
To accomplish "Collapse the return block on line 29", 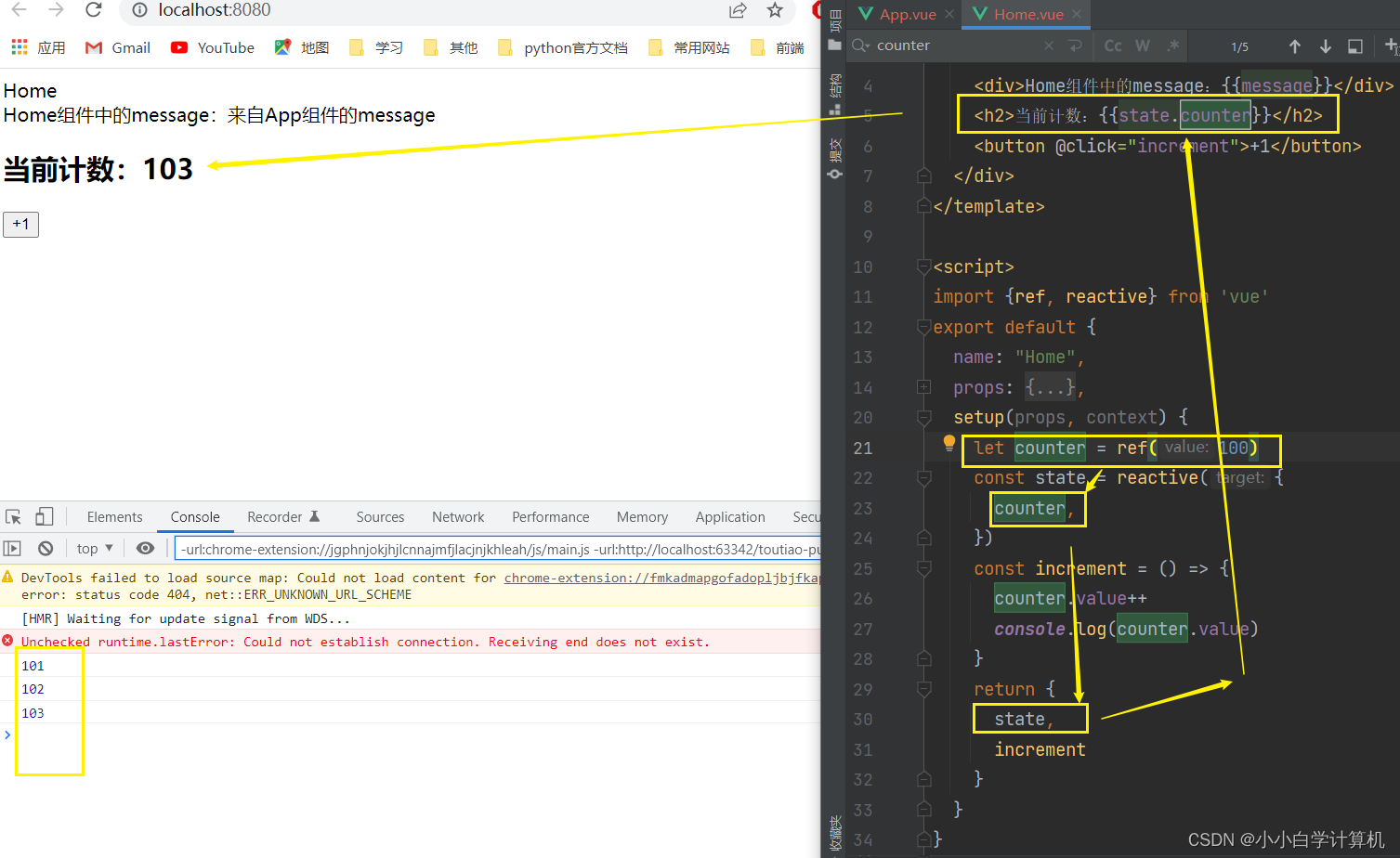I will 923,689.
